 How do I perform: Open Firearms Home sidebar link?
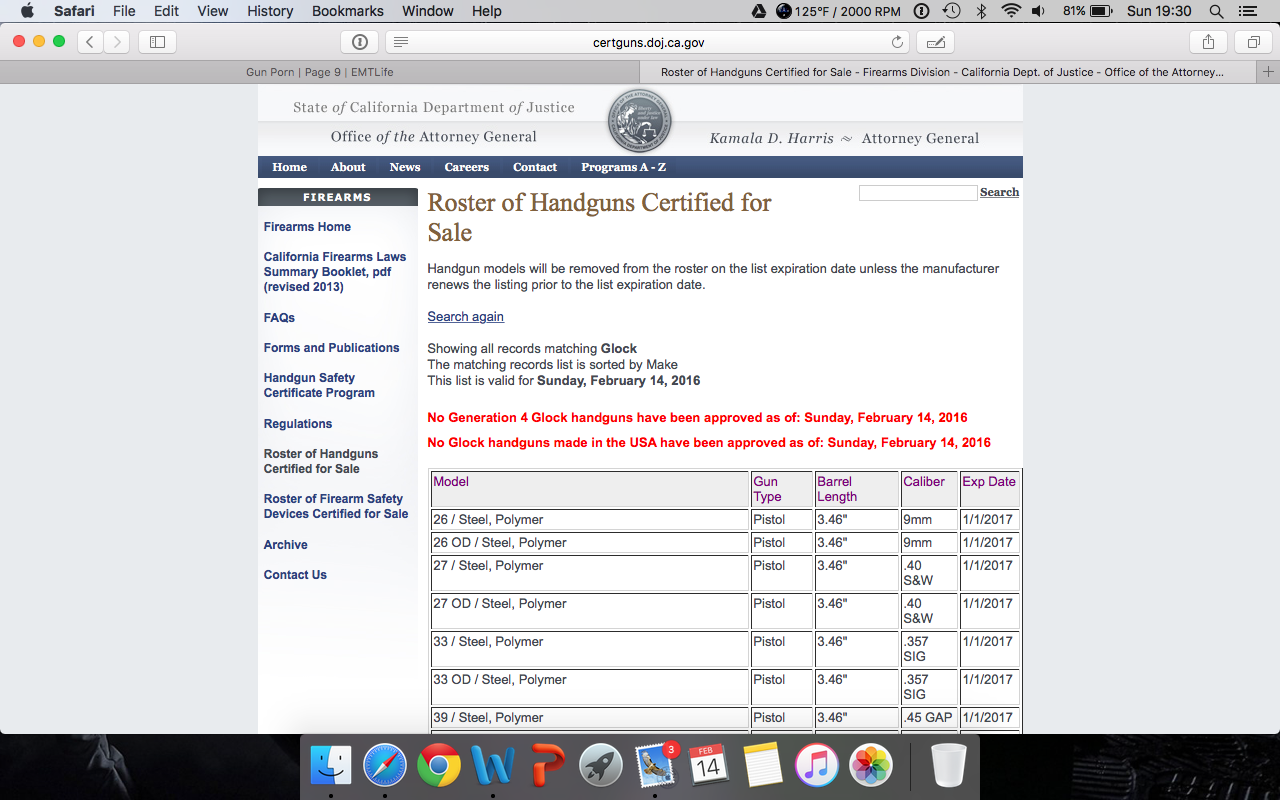[307, 227]
